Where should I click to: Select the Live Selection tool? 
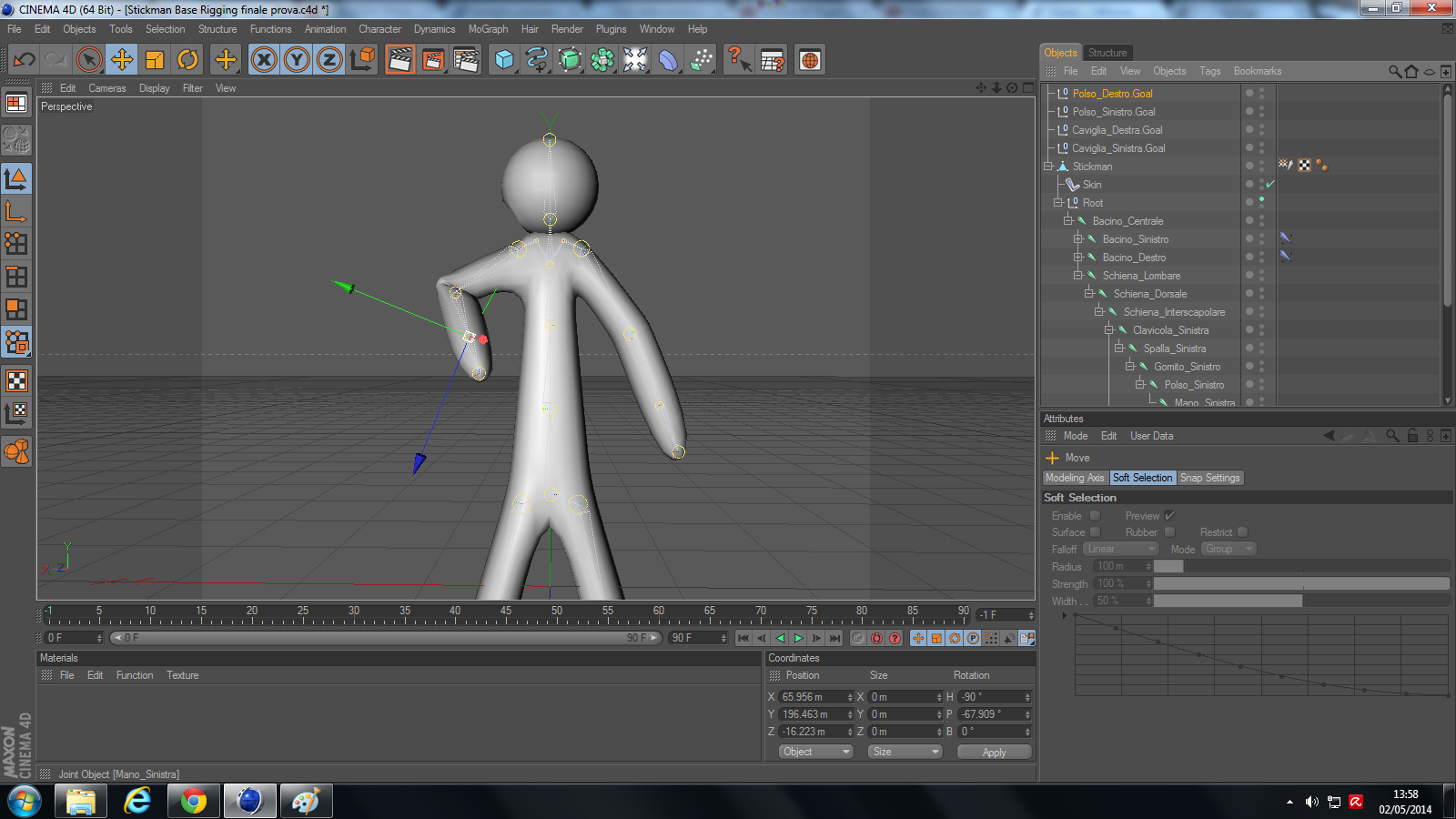tap(88, 60)
